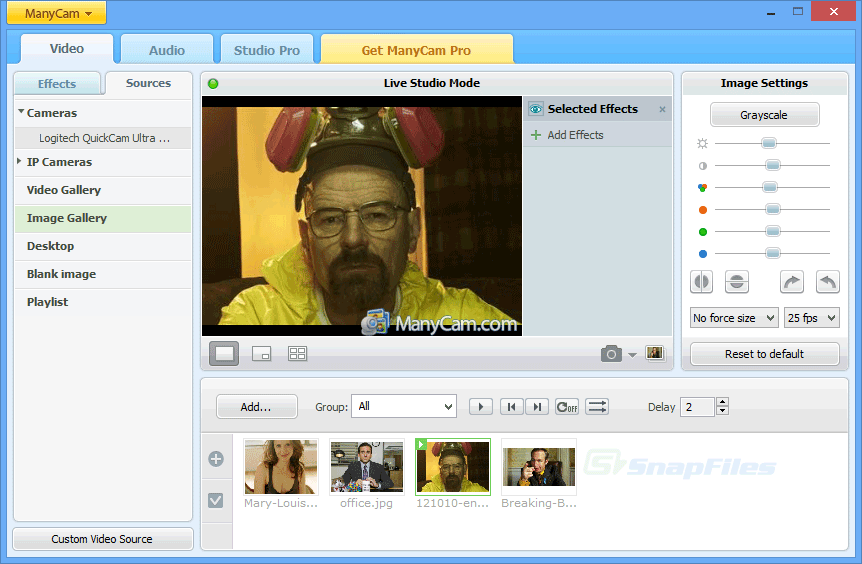
Task: Switch to the Audio tab
Action: coord(167,50)
